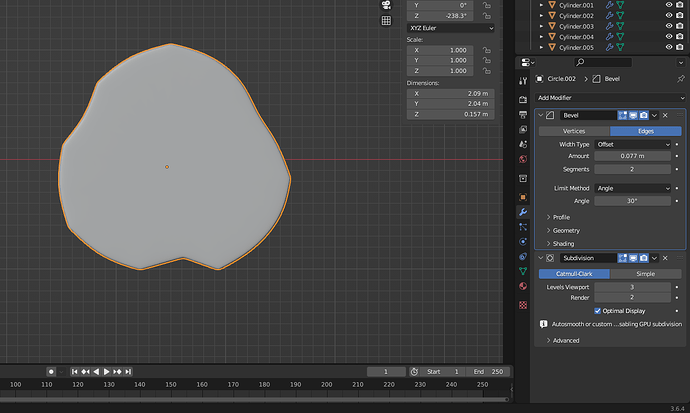Open the Width Type Offset dropdown
The height and width of the screenshot is (413, 690).
click(x=632, y=144)
